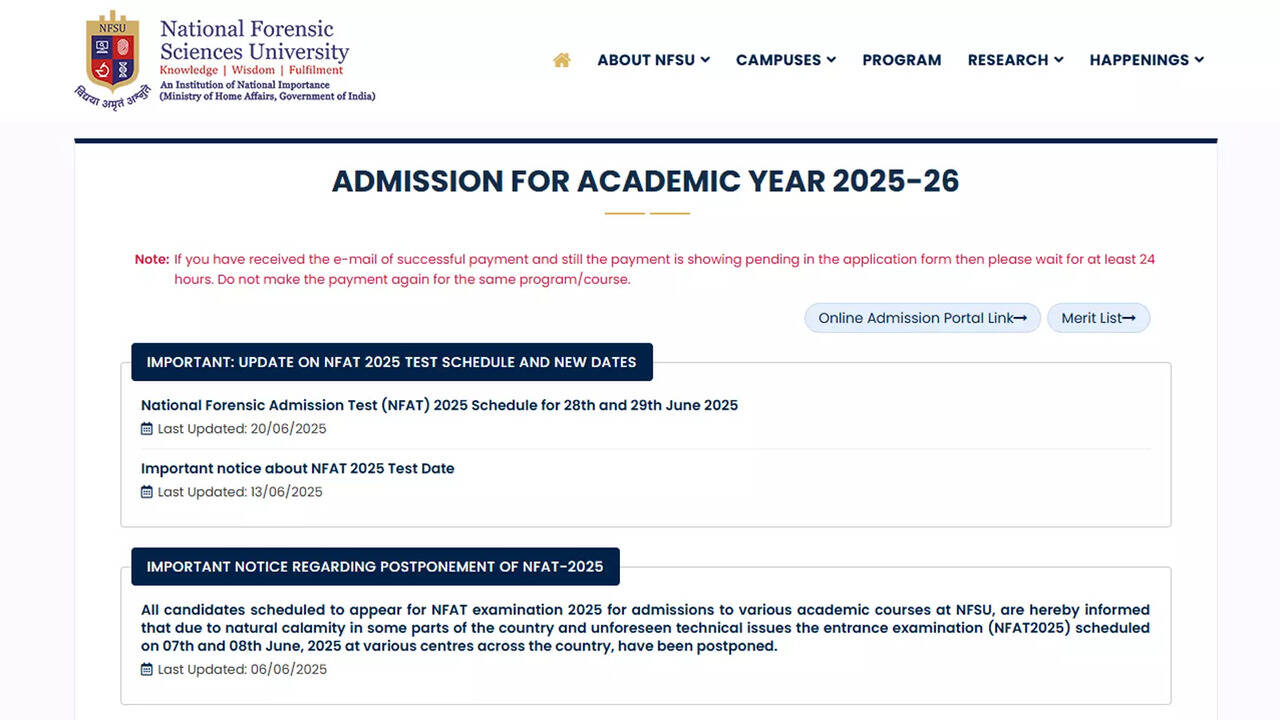Click calendar icon beside 06/06/2025 date

tap(147, 669)
